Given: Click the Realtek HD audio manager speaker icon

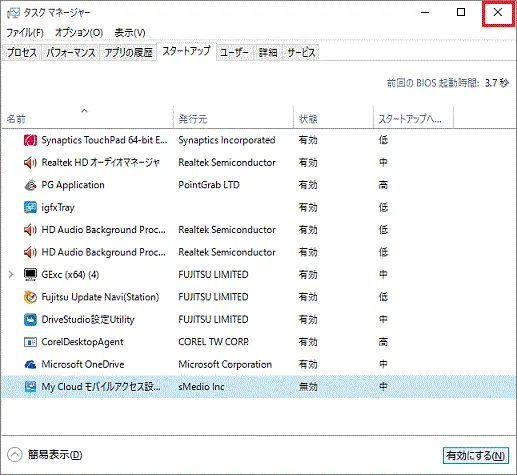Looking at the screenshot, I should pyautogui.click(x=30, y=163).
